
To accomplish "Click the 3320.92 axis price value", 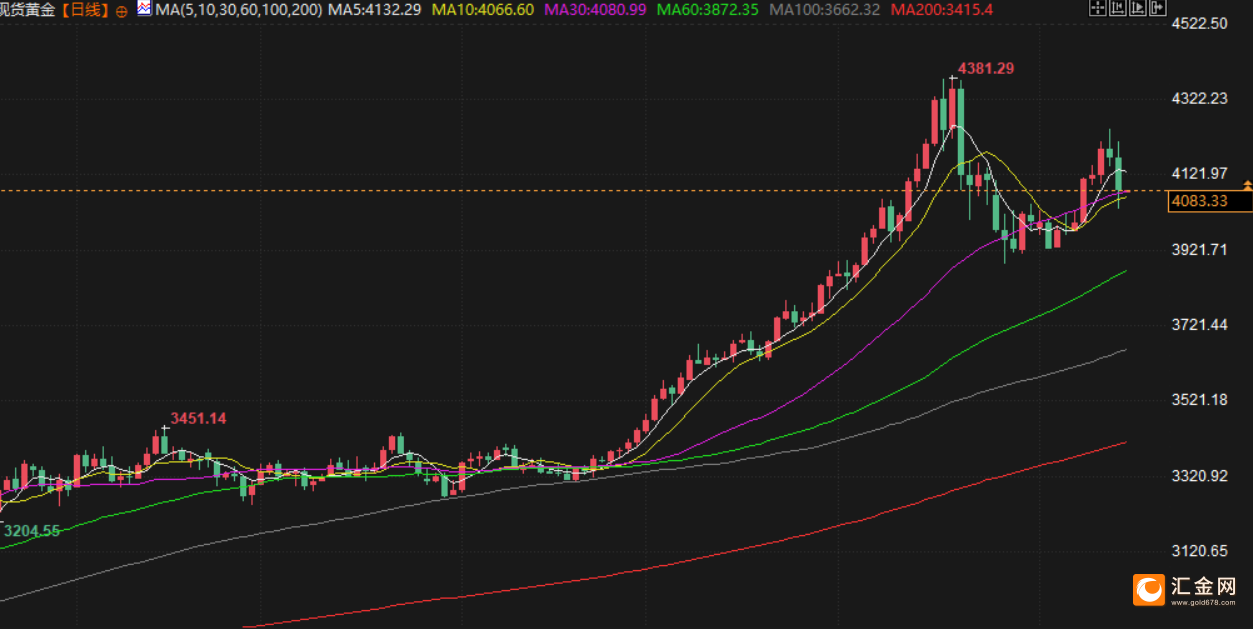I will click(x=1199, y=475).
